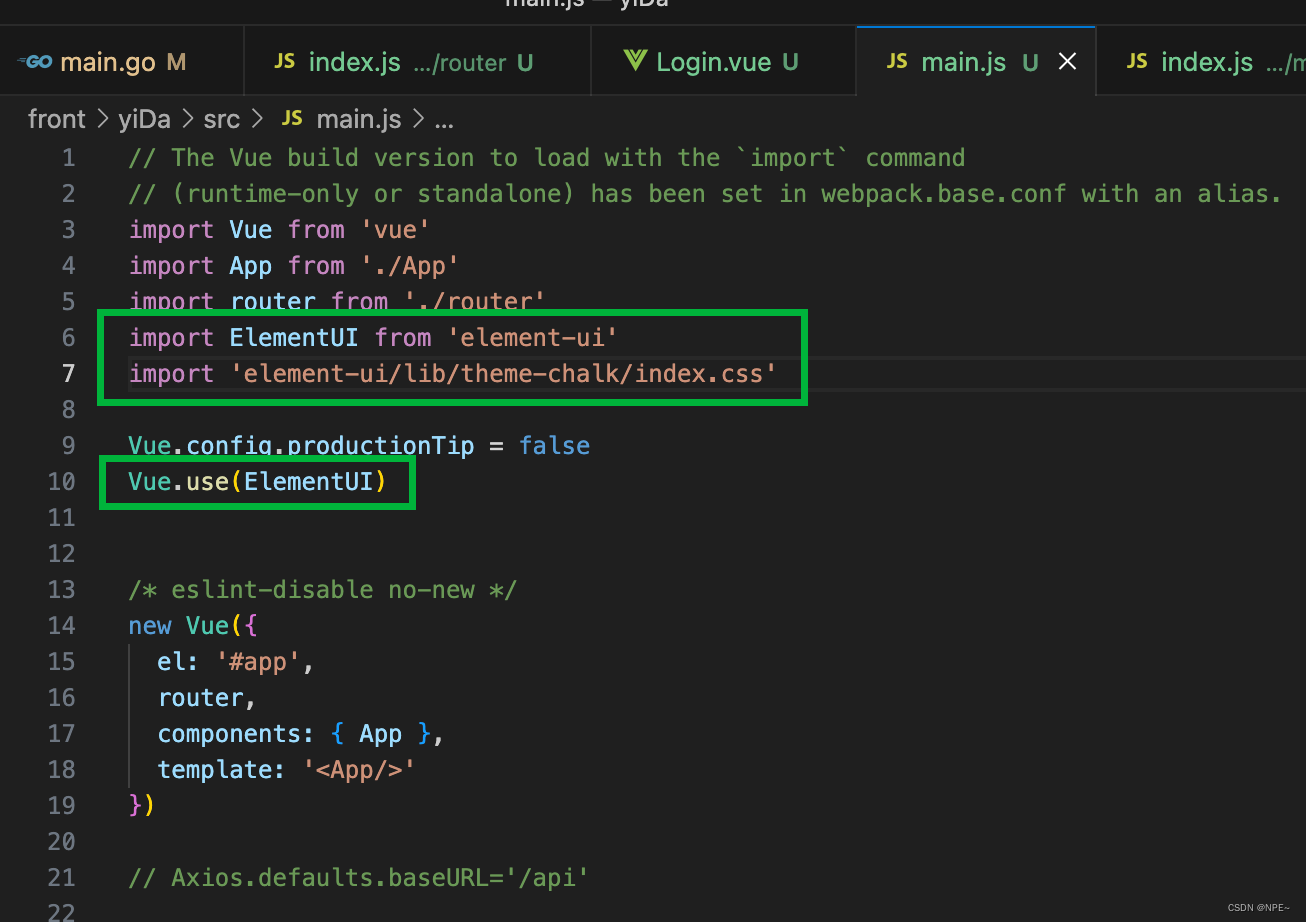Click the eslint-disable no-new comment
Image resolution: width=1306 pixels, height=922 pixels.
click(323, 590)
